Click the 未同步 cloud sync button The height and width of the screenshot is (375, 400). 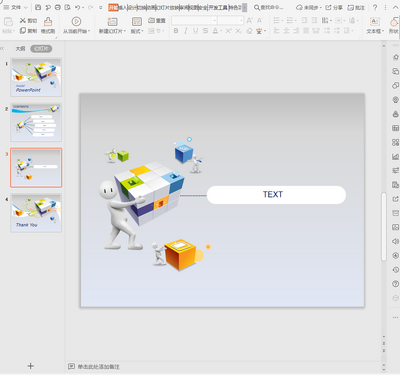(308, 7)
